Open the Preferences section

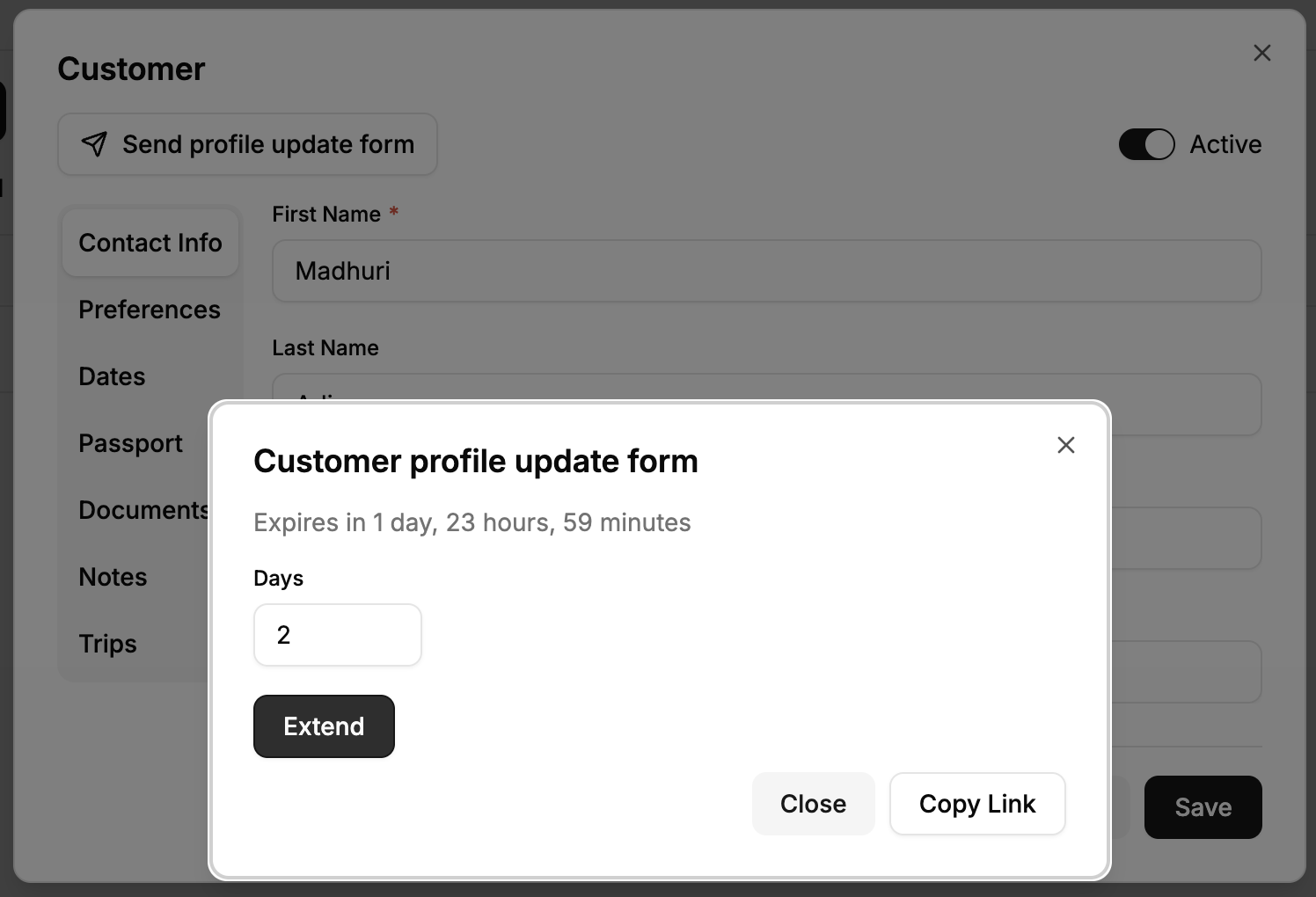tap(150, 310)
